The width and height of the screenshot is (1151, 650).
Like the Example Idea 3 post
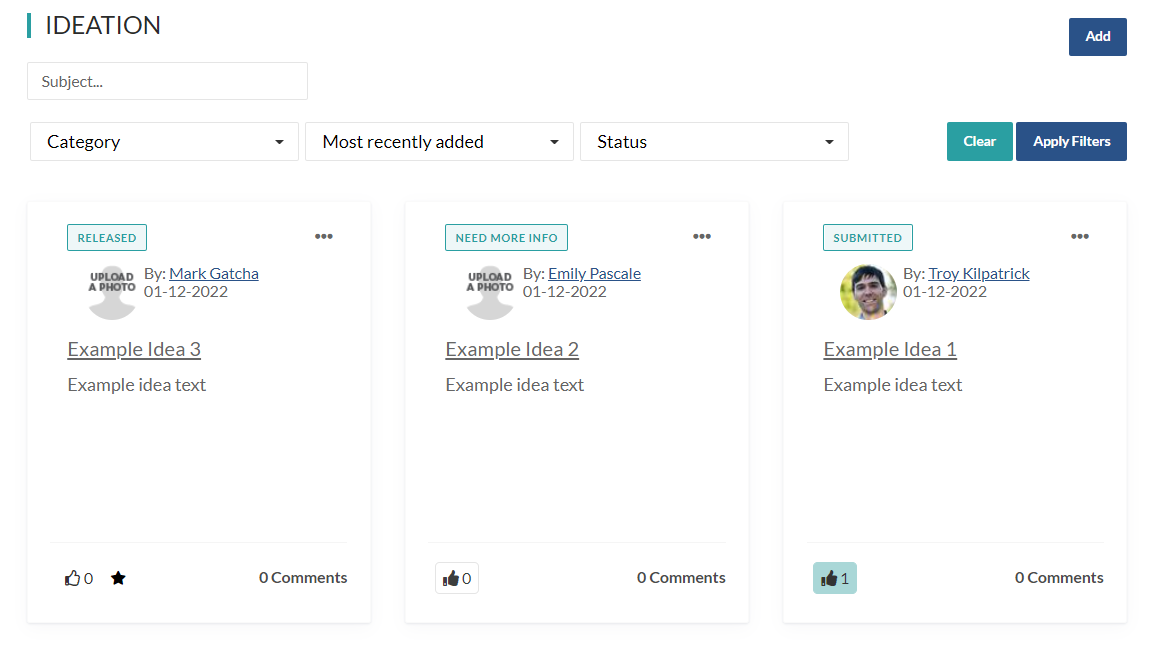78,577
